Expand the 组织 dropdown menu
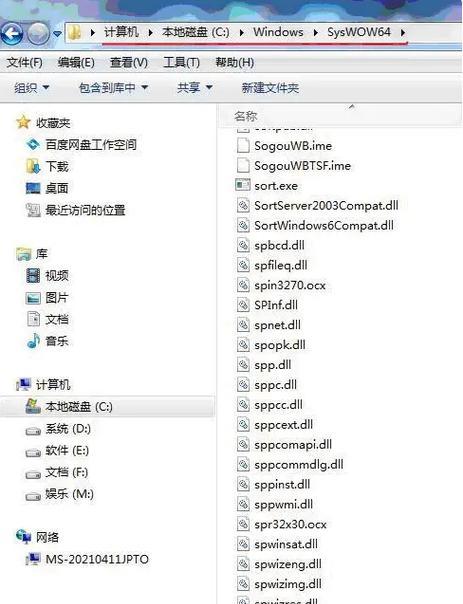The height and width of the screenshot is (604, 463). pos(32,88)
